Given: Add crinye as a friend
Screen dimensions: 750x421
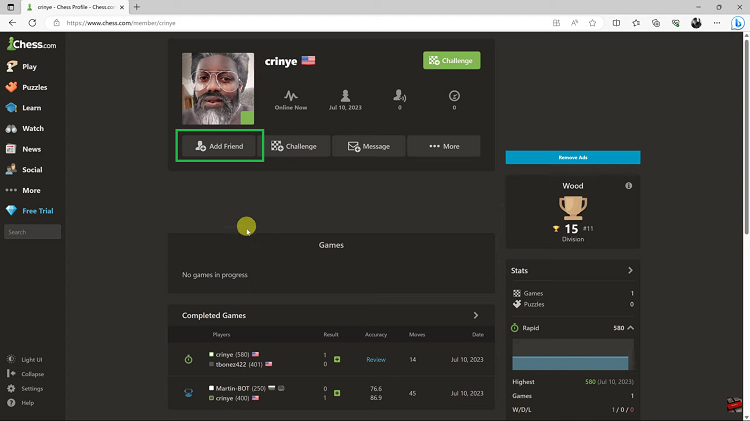Looking at the screenshot, I should pos(219,146).
